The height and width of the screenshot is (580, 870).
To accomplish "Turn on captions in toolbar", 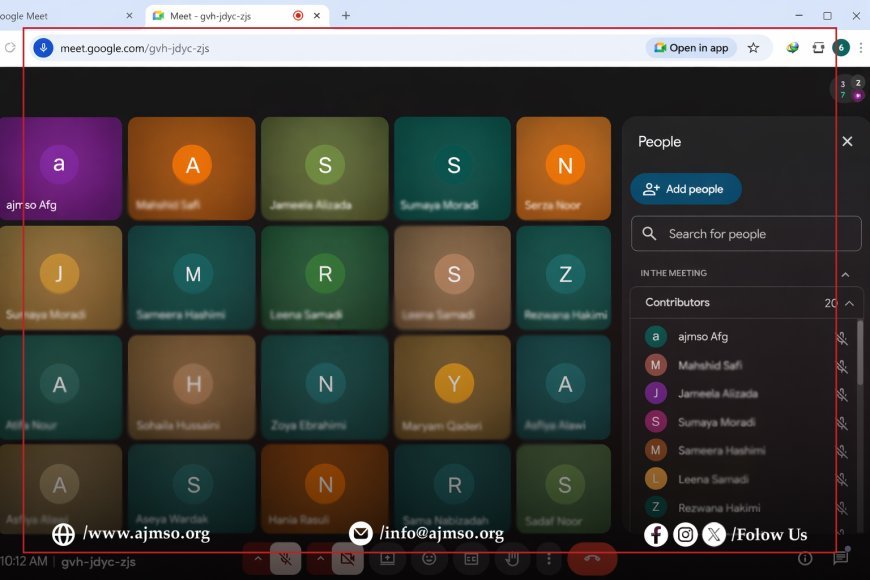I will (x=470, y=558).
